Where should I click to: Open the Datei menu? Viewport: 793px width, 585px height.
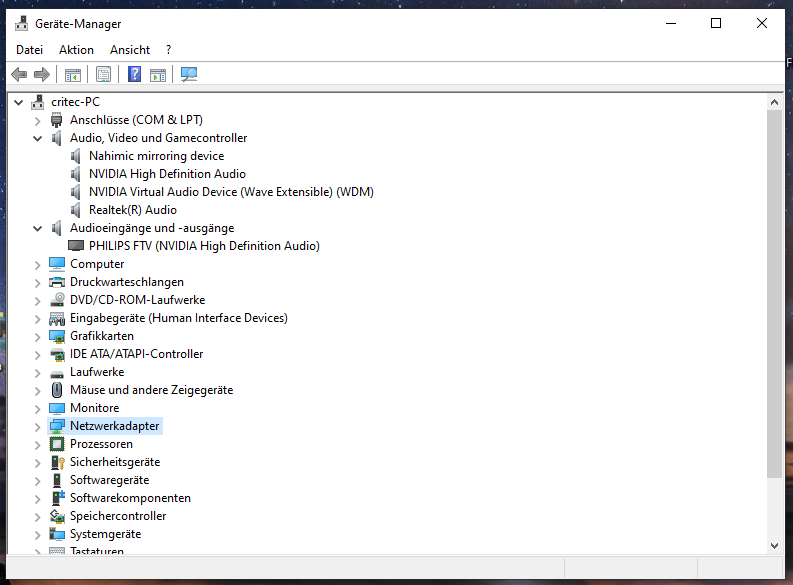coord(29,49)
